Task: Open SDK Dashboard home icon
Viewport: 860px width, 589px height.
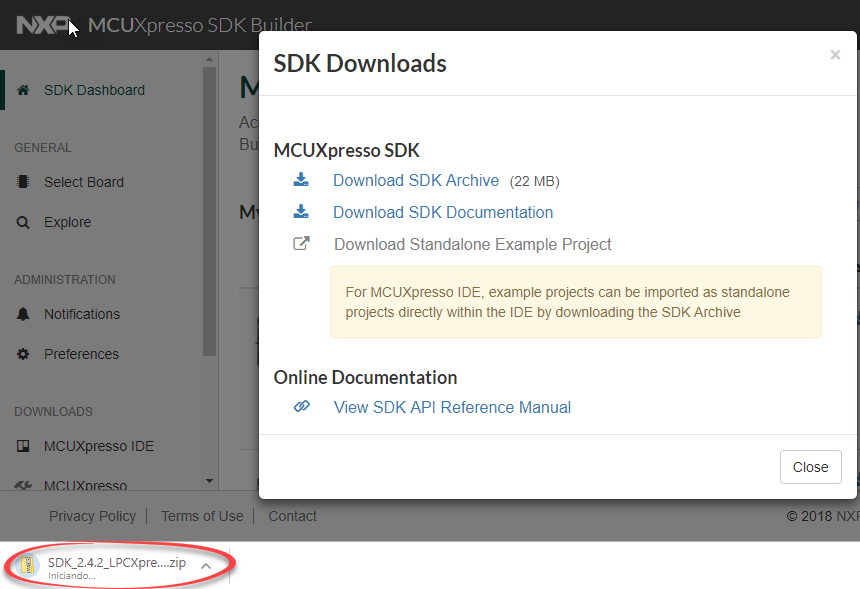Action: 23,90
